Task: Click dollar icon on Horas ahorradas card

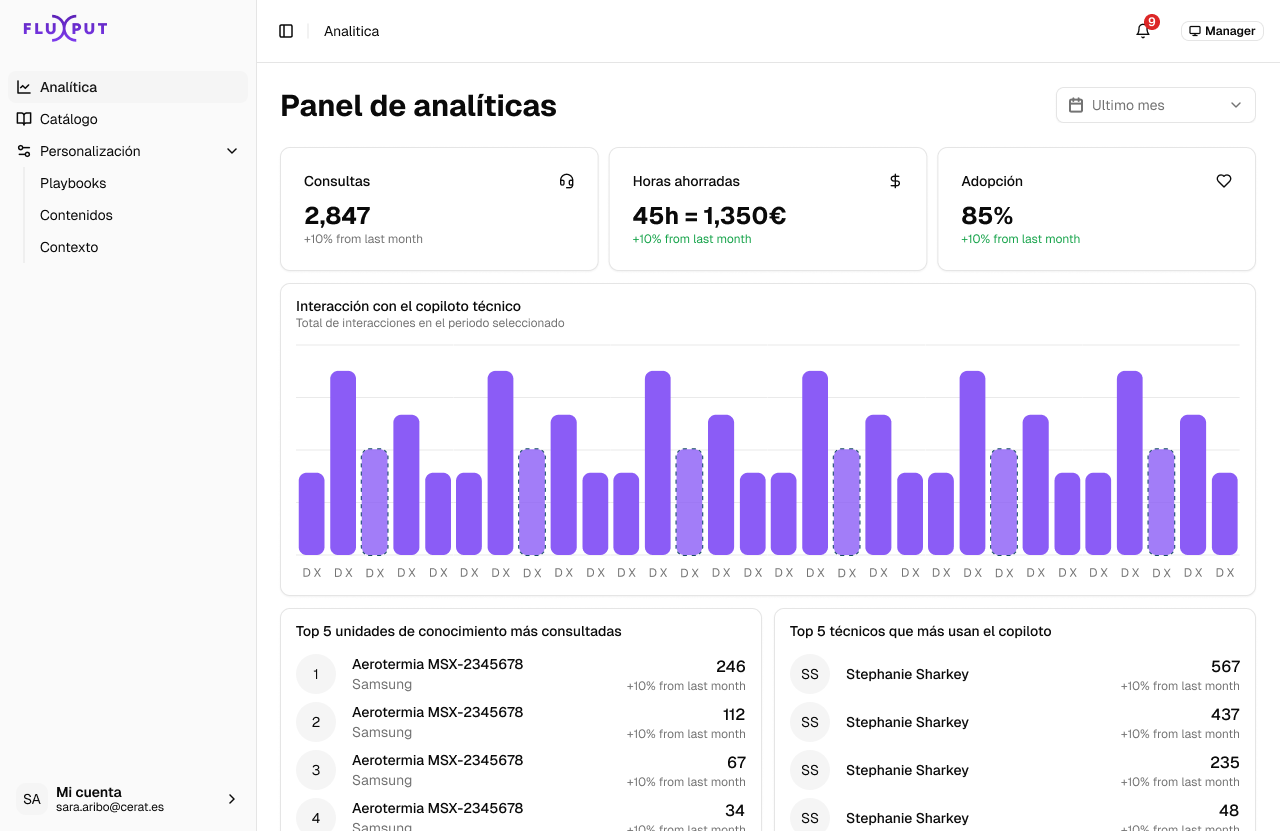Action: coord(895,181)
